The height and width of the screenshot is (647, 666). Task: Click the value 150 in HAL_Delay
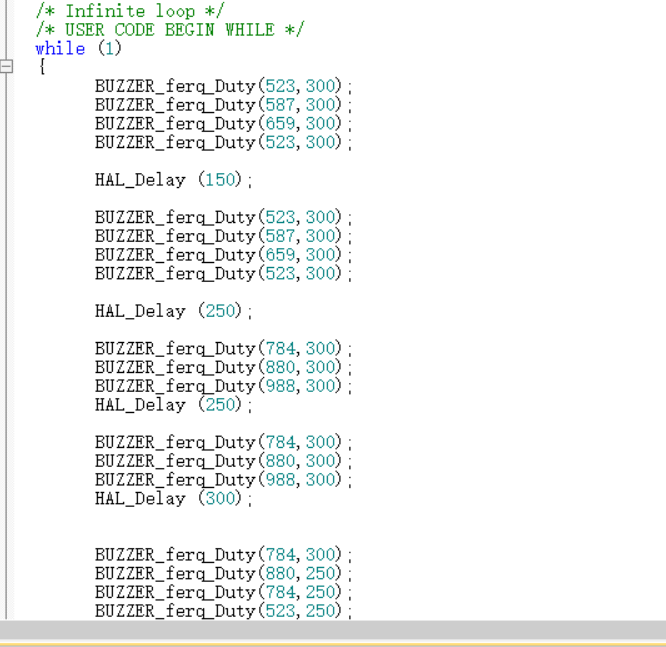point(220,180)
